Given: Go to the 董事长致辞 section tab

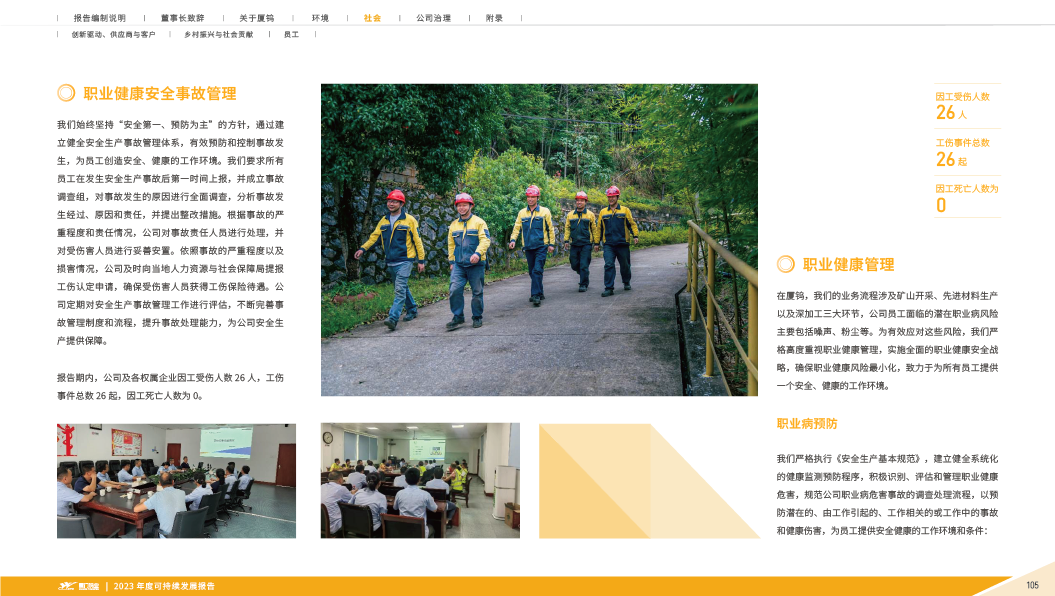Looking at the screenshot, I should point(181,18).
